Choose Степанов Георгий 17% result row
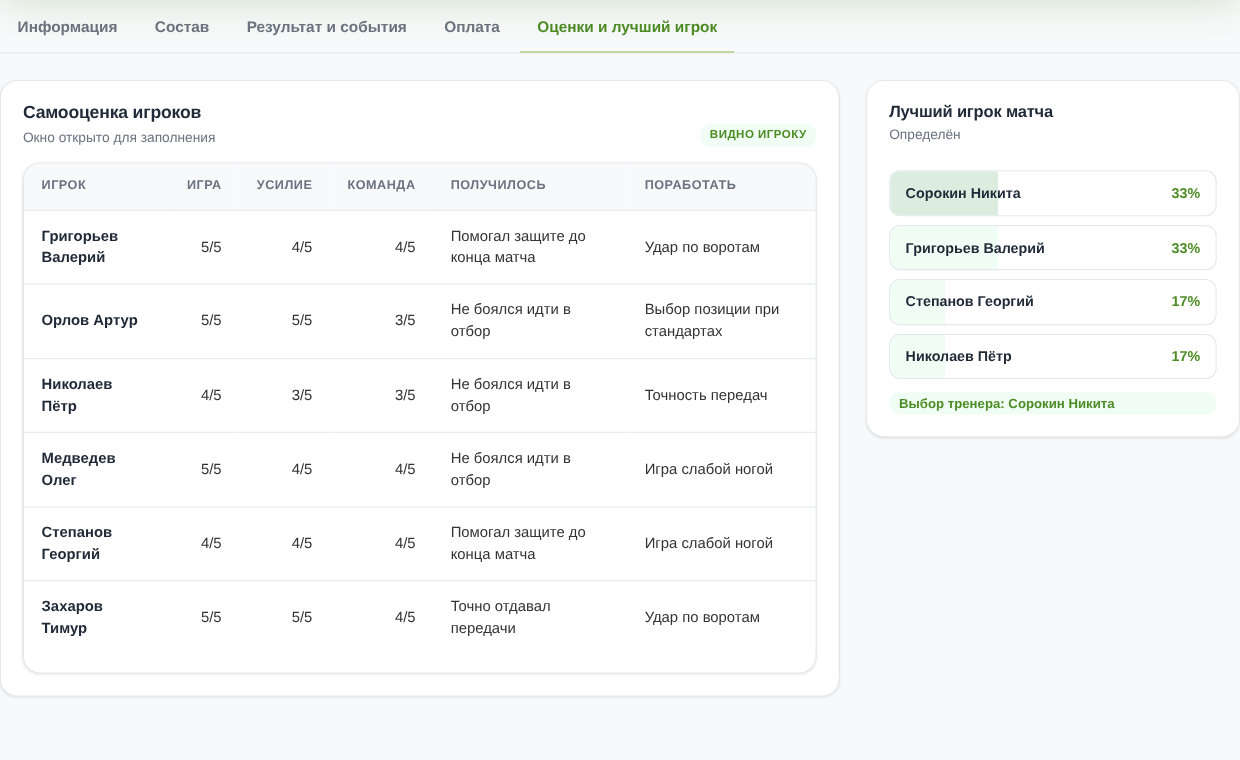This screenshot has width=1240, height=760. tap(1053, 302)
